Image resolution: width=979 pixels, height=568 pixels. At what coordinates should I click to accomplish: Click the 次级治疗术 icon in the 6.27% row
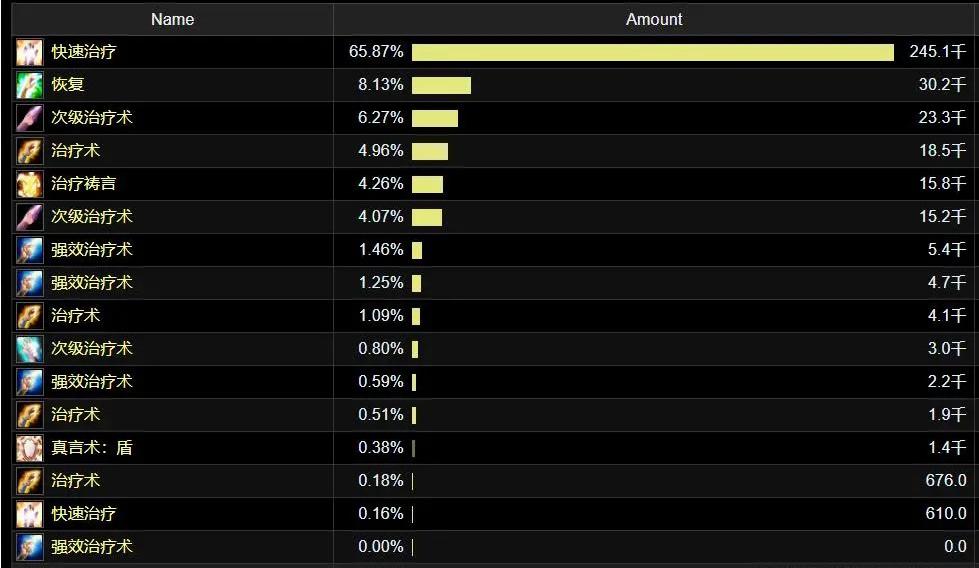click(30, 118)
